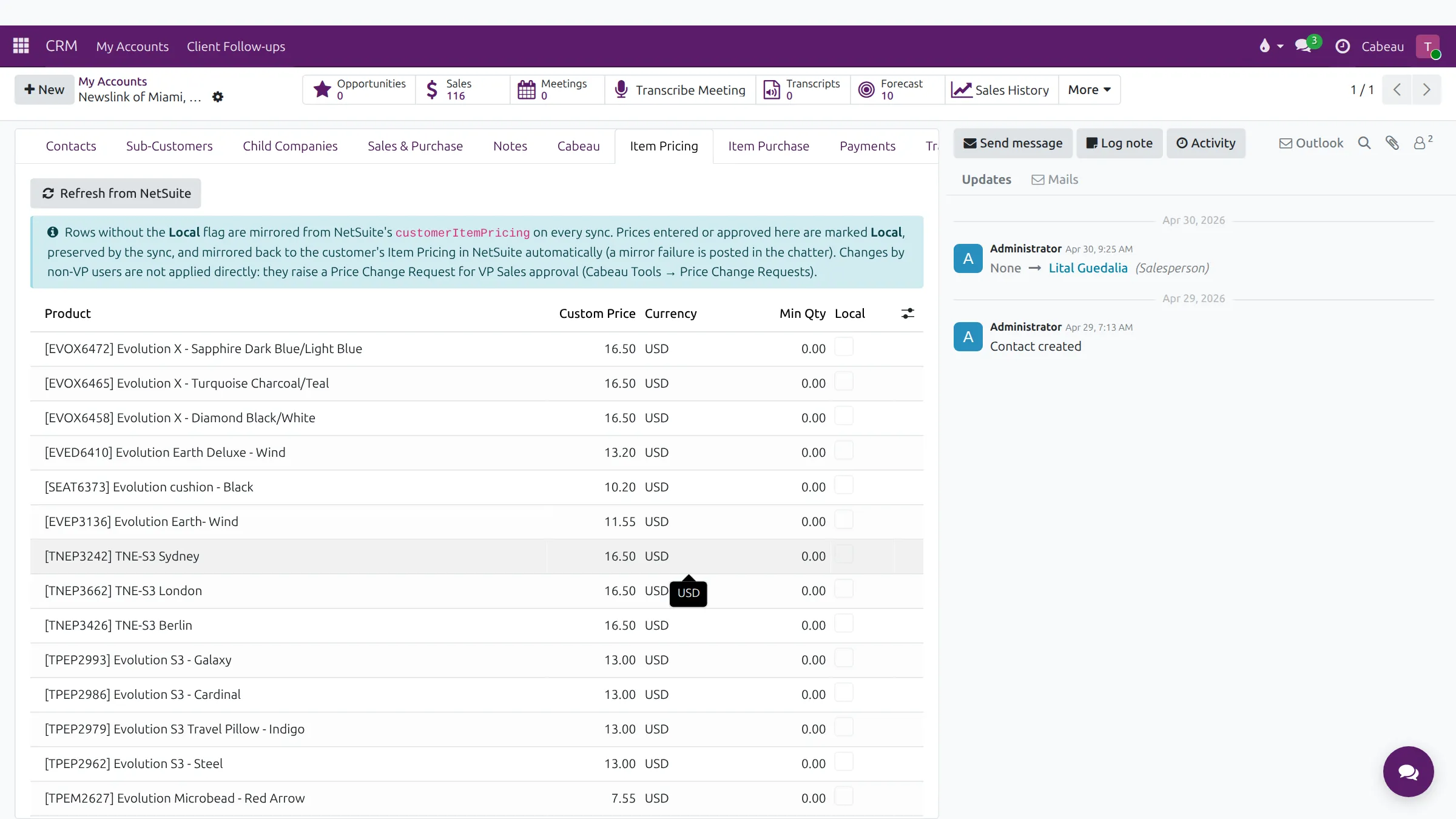The width and height of the screenshot is (1456, 819).
Task: Toggle Local checkbox for SEAT6373 cushion row
Action: tap(844, 485)
